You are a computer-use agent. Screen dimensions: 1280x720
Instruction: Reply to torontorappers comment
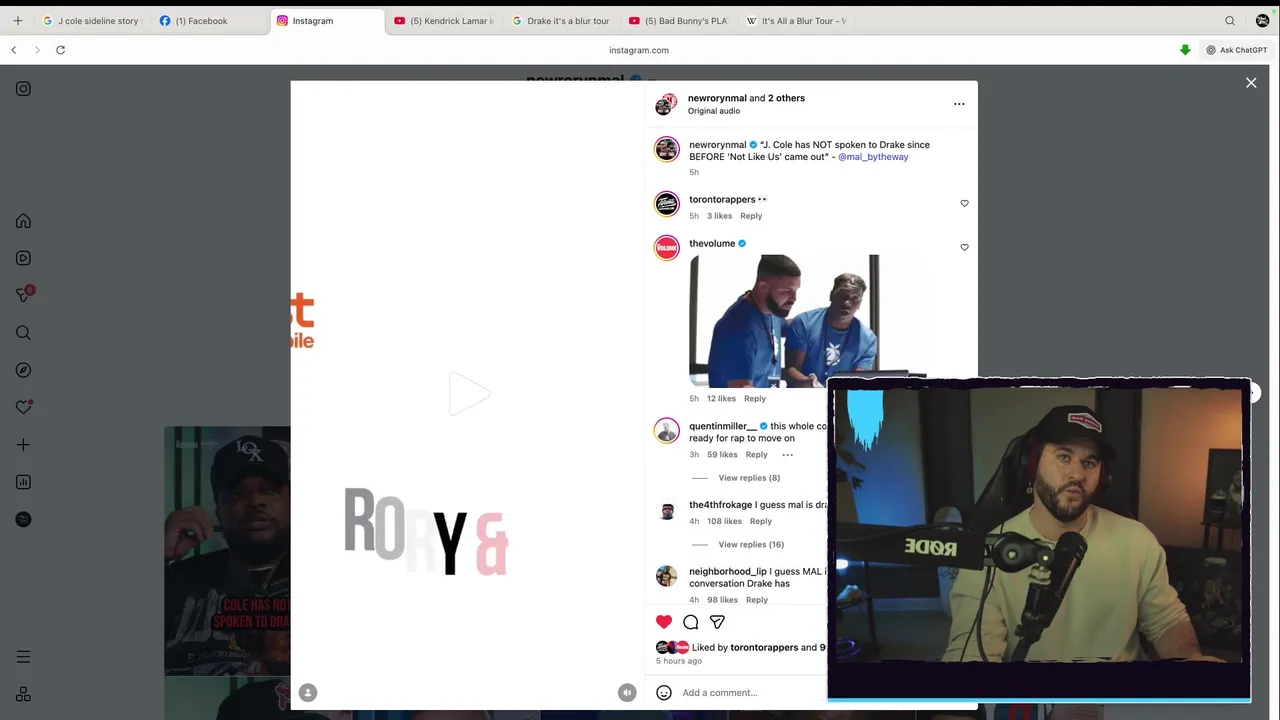tap(751, 216)
